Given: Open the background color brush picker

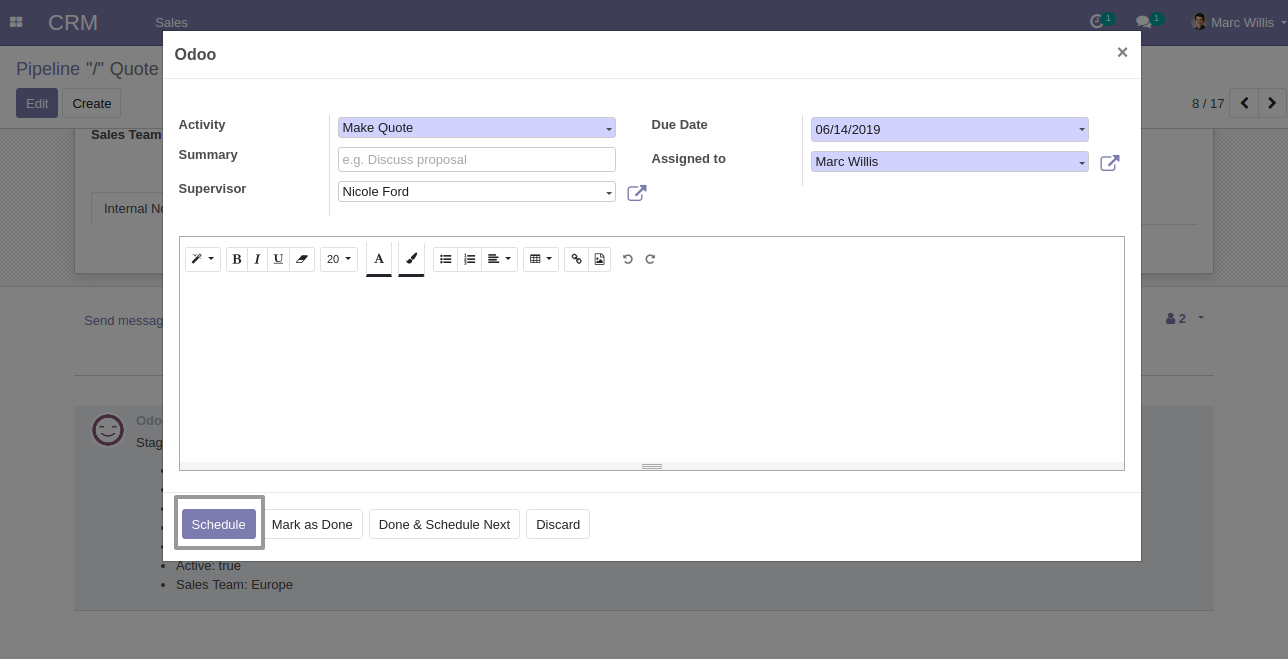Looking at the screenshot, I should click(411, 259).
